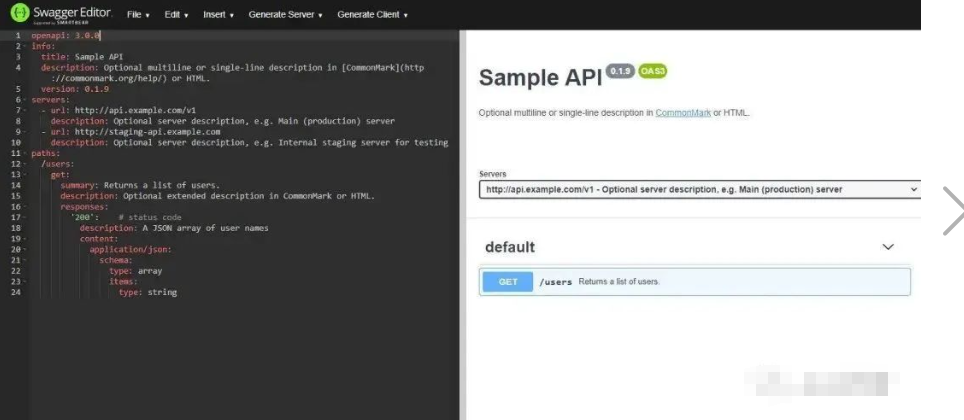The height and width of the screenshot is (420, 964).
Task: Click the Swagger Editor logo icon
Action: tap(20, 14)
